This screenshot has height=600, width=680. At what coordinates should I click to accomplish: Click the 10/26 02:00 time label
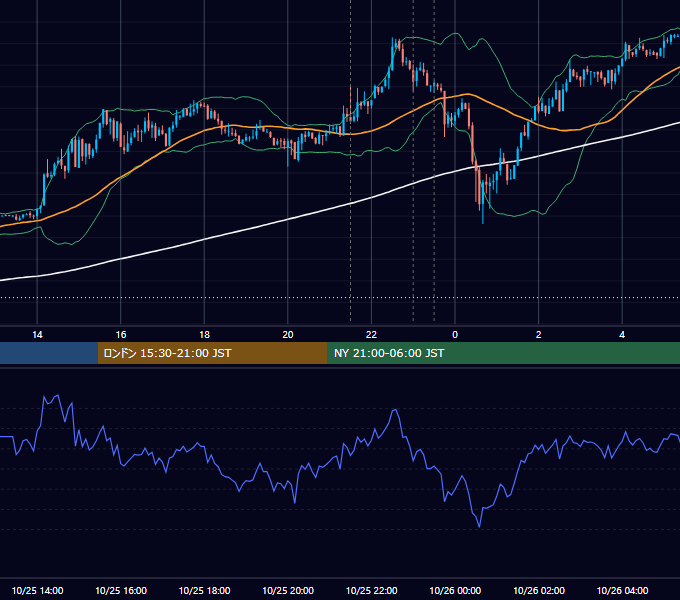[539, 590]
